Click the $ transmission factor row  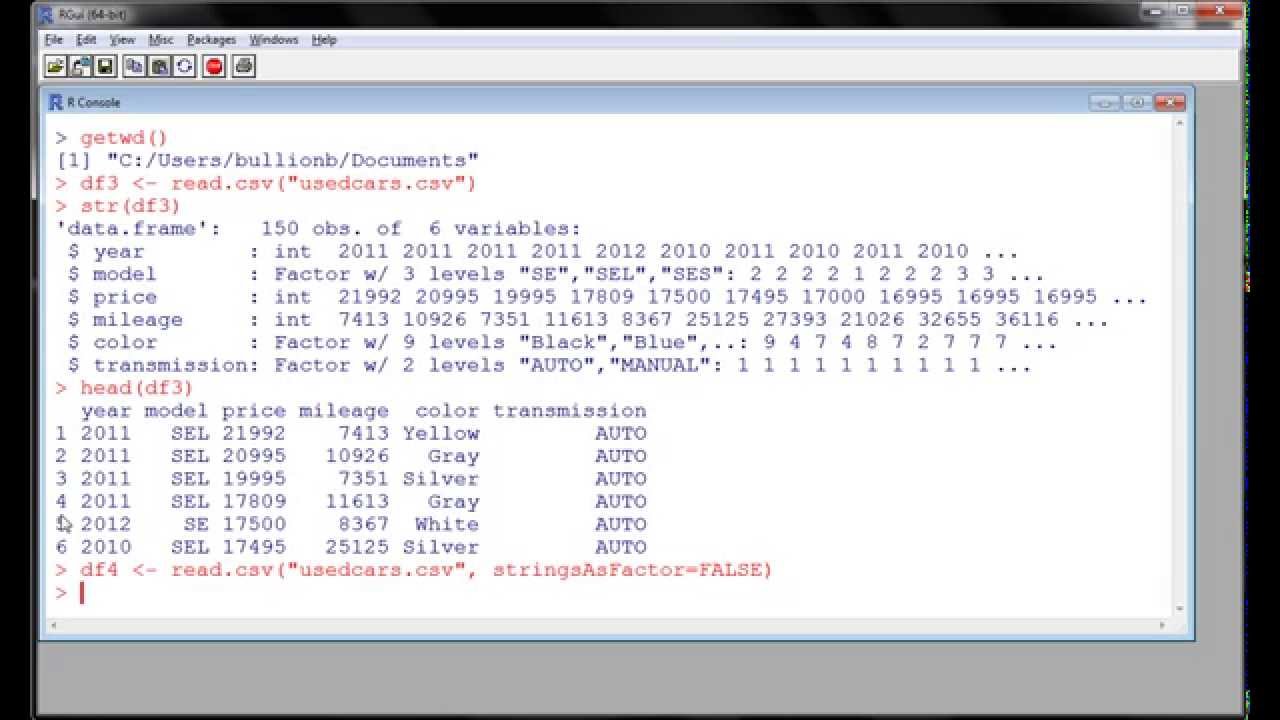pyautogui.click(x=549, y=365)
